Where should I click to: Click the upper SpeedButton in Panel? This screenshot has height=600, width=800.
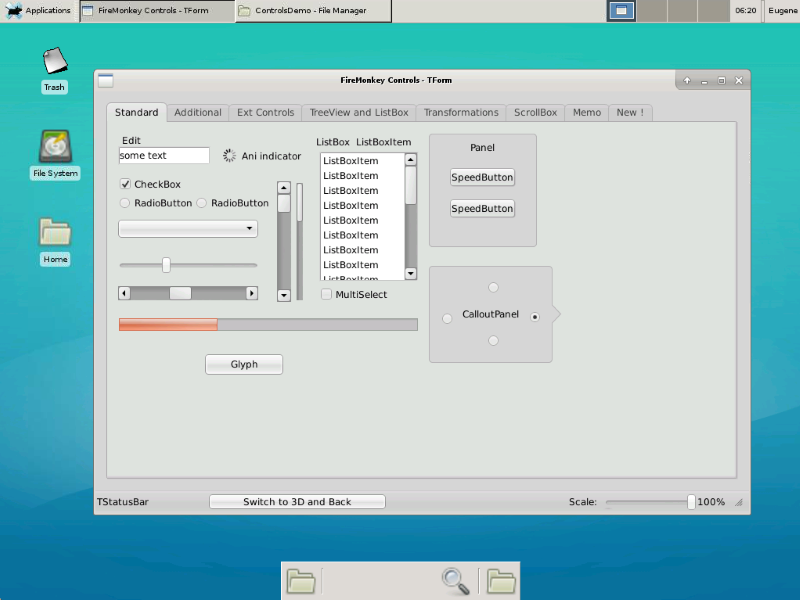(482, 177)
